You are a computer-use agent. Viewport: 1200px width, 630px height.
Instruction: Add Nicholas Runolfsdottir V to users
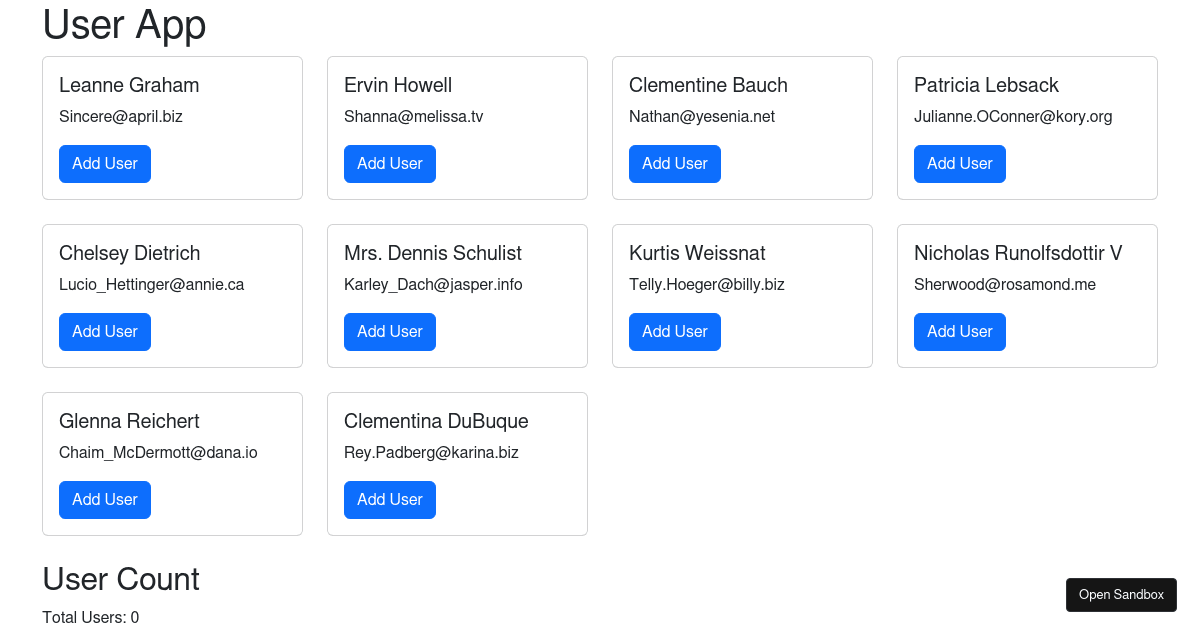coord(960,332)
